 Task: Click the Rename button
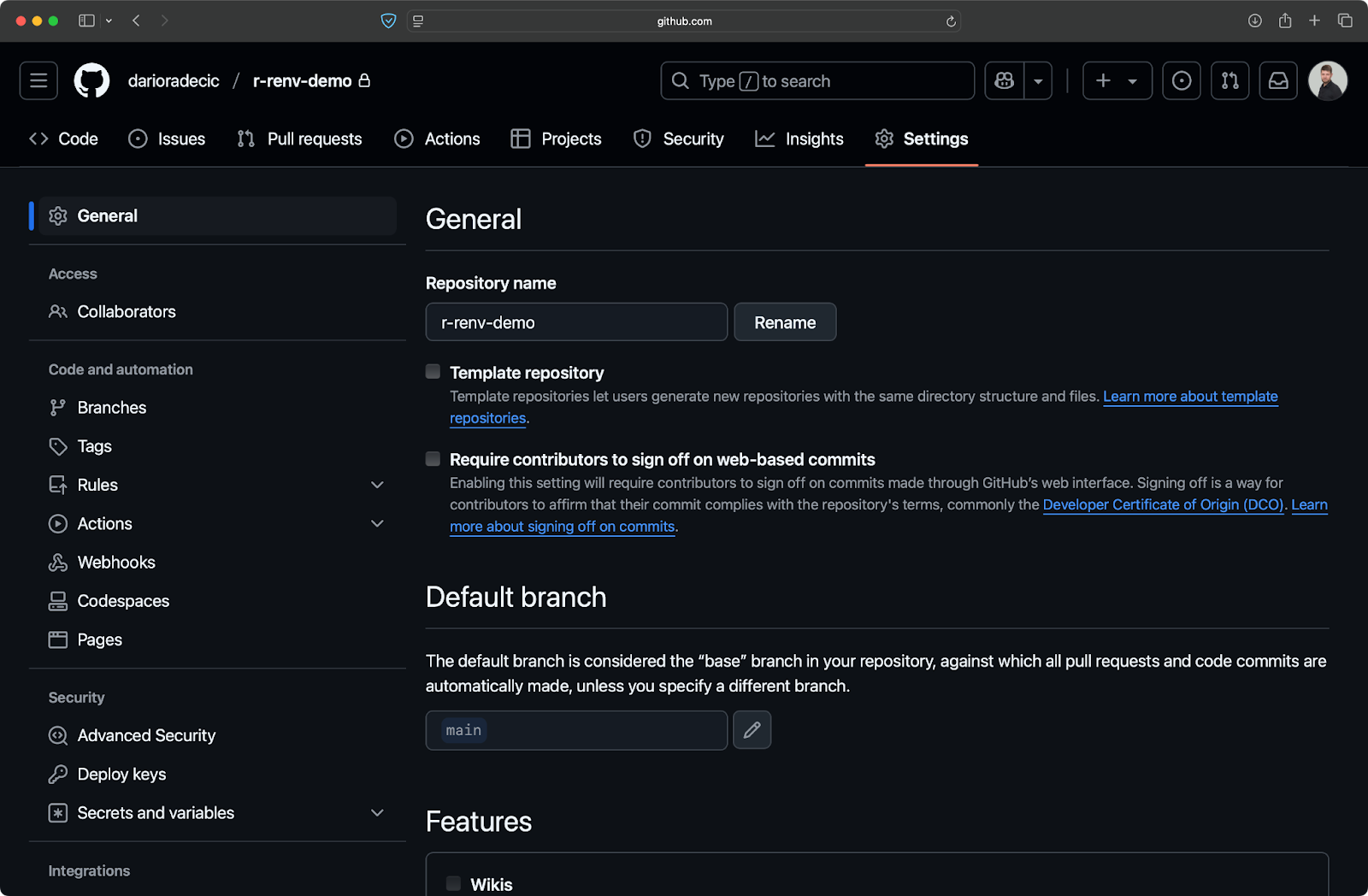785,322
